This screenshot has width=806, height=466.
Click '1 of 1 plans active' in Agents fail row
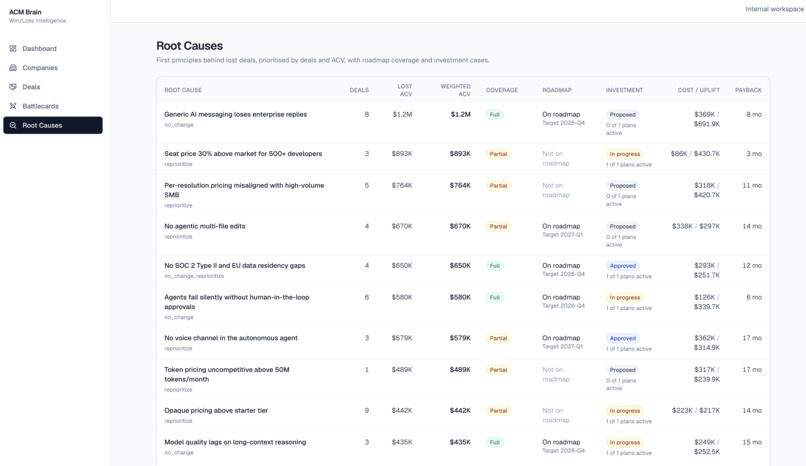(x=629, y=308)
